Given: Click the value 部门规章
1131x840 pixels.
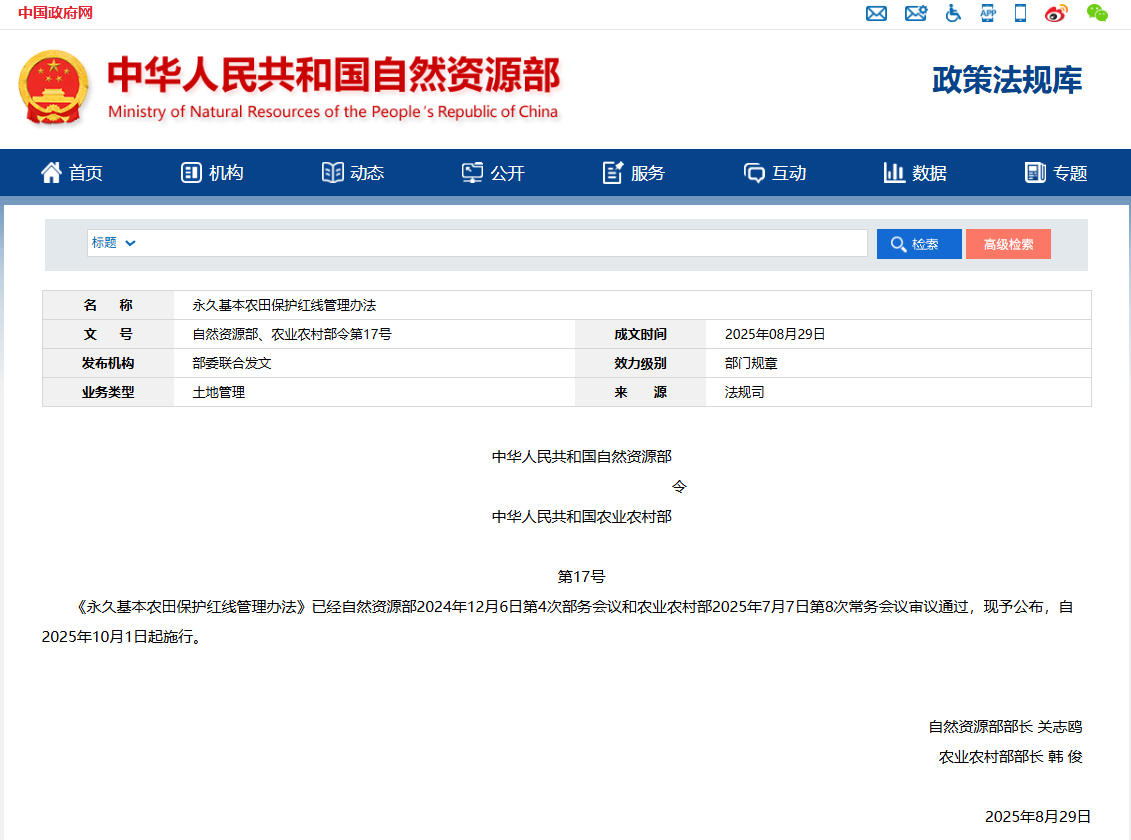Looking at the screenshot, I should point(751,363).
